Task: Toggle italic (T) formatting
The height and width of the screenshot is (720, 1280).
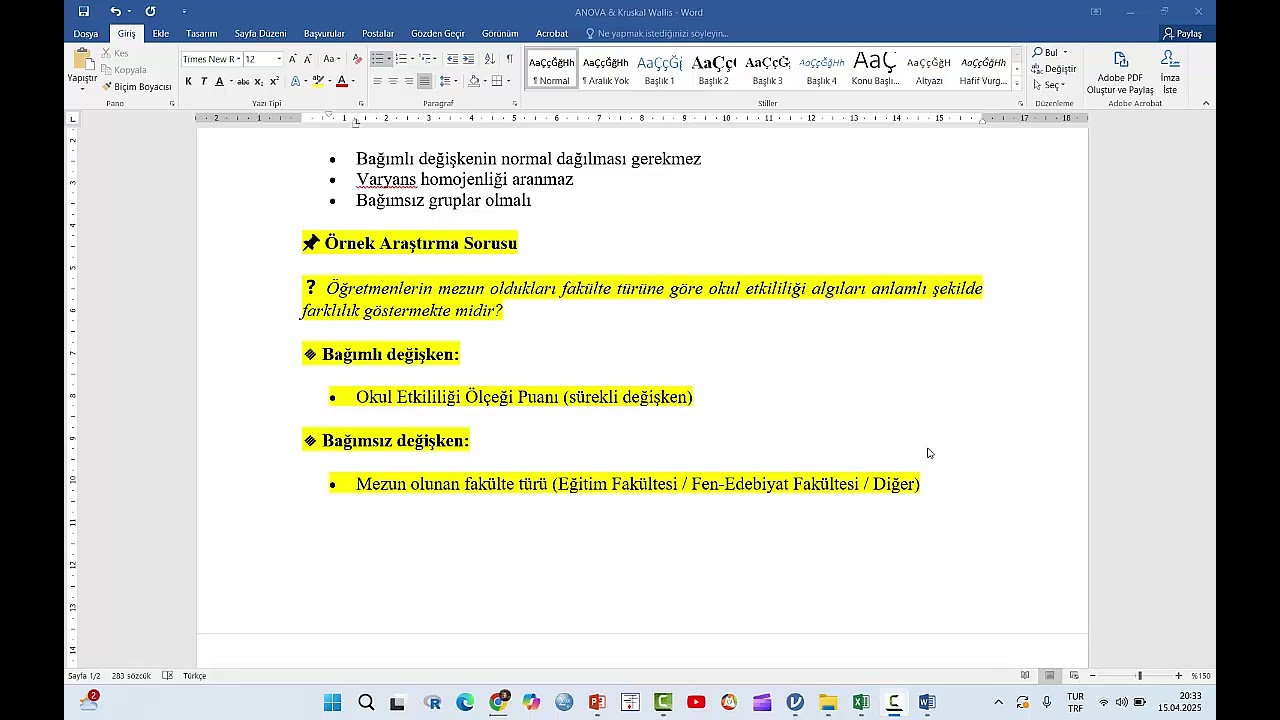Action: coord(204,81)
